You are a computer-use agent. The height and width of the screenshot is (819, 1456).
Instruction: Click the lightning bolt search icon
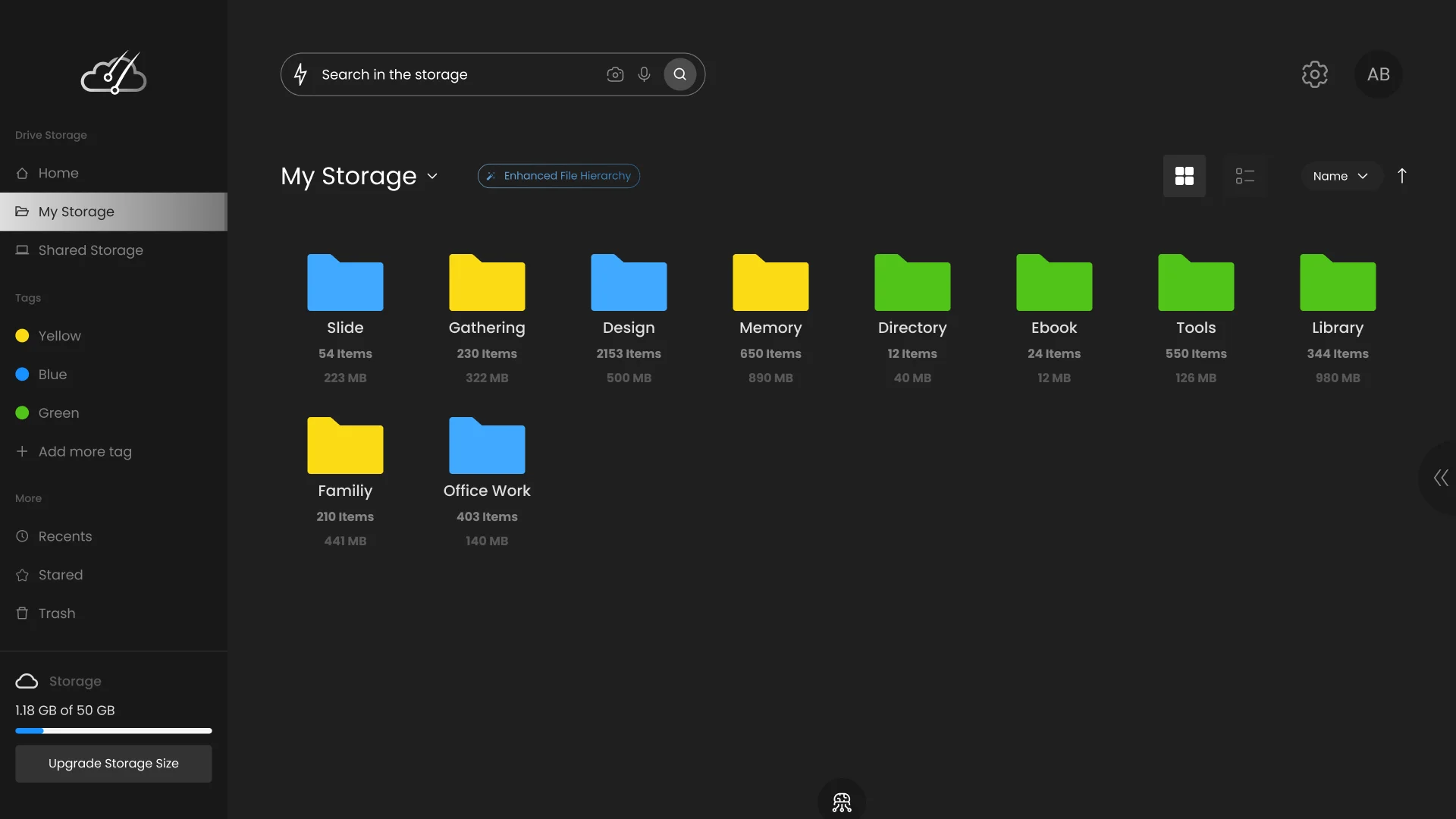pyautogui.click(x=301, y=74)
